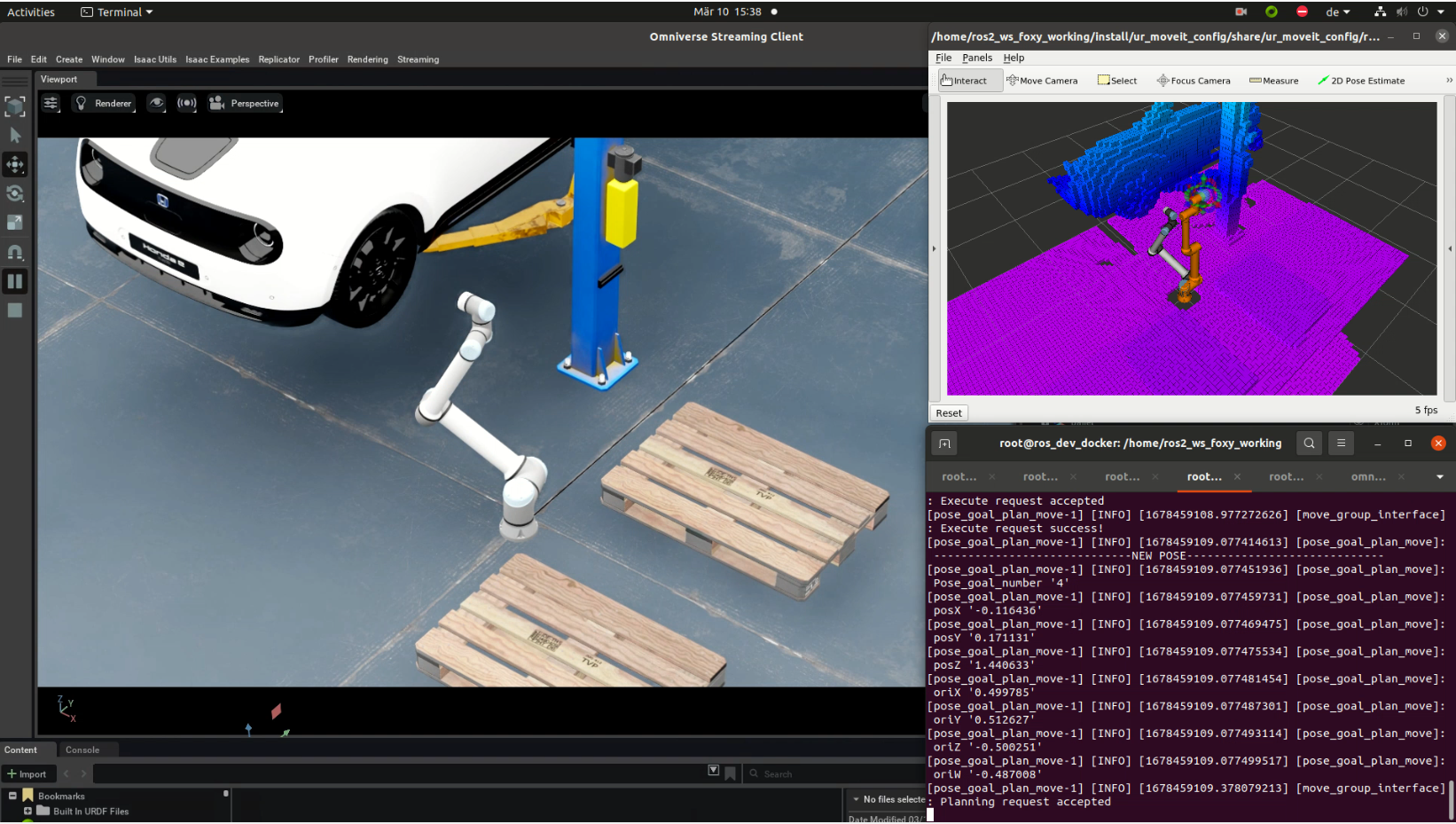Toggle the snap magnet tool
1456x824 pixels.
[15, 253]
